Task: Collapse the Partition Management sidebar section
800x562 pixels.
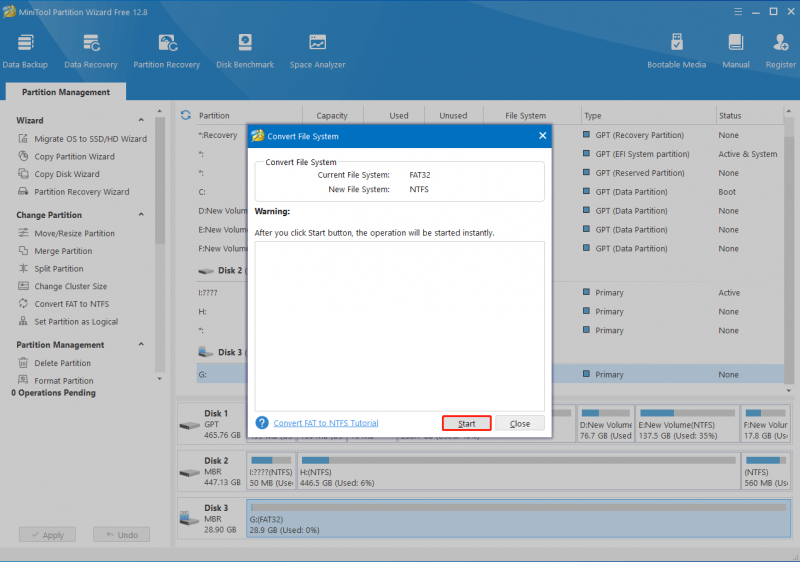Action: click(x=141, y=345)
